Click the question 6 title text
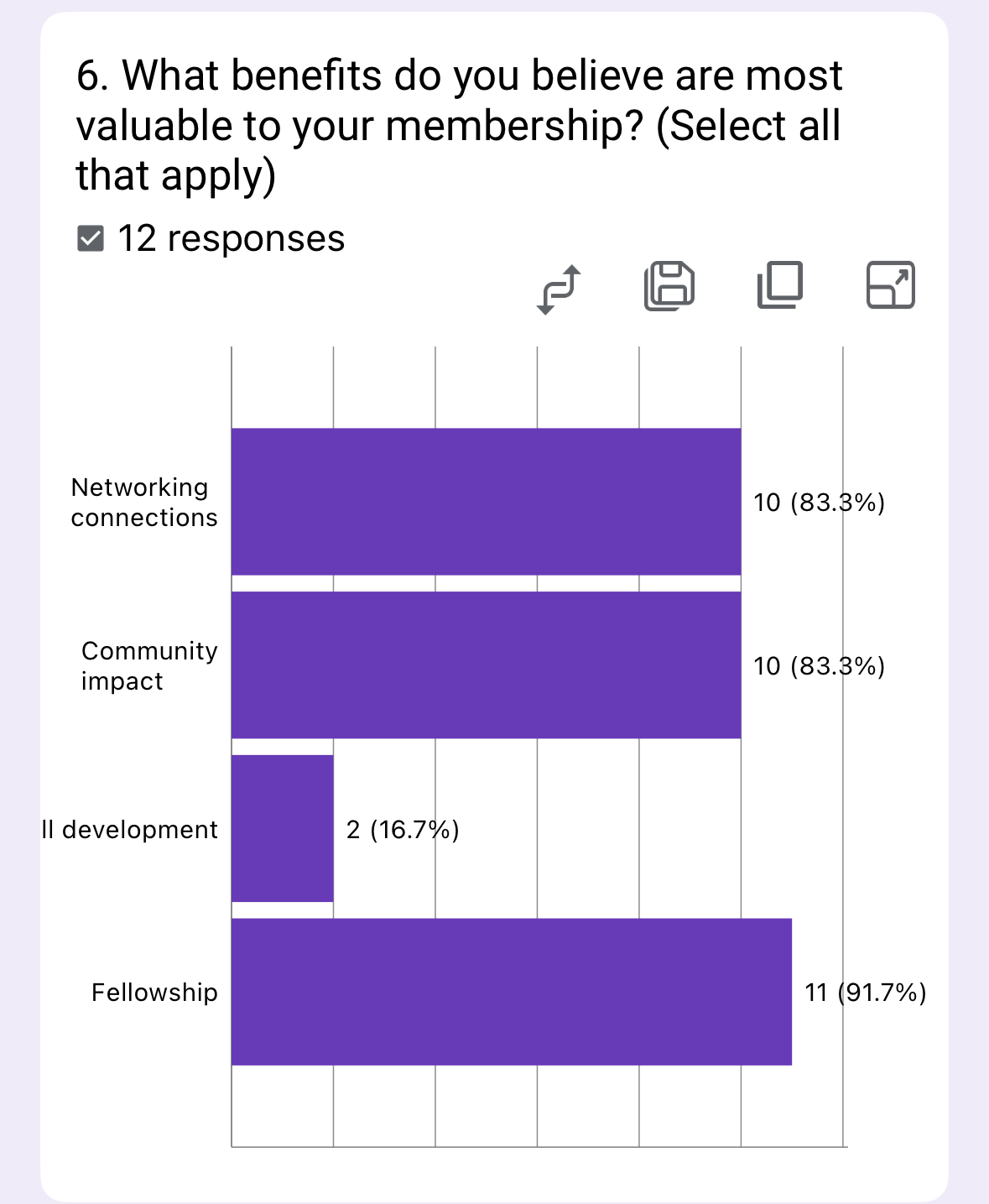989x1204 pixels. tap(459, 125)
